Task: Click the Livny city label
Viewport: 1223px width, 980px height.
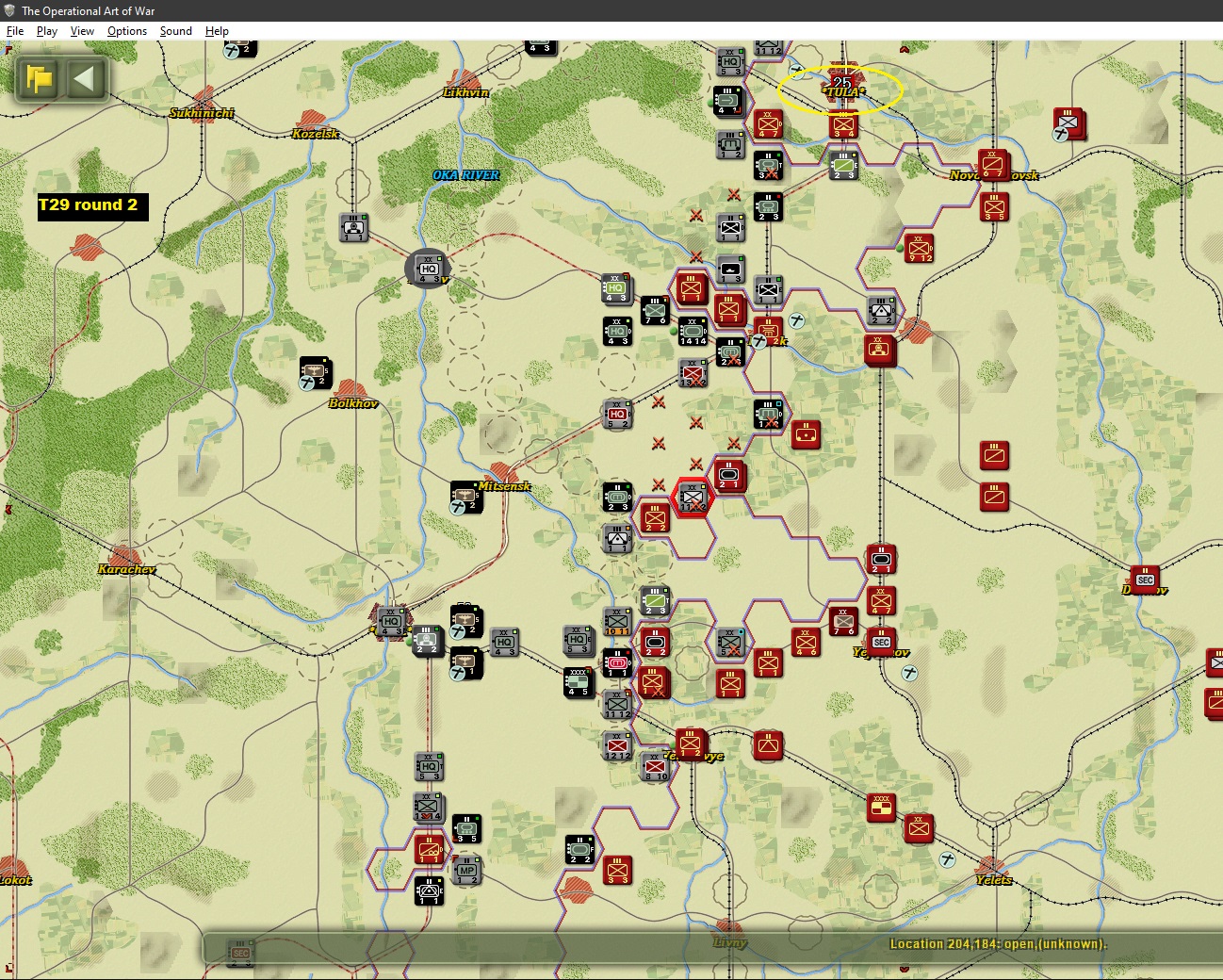Action: (x=730, y=942)
